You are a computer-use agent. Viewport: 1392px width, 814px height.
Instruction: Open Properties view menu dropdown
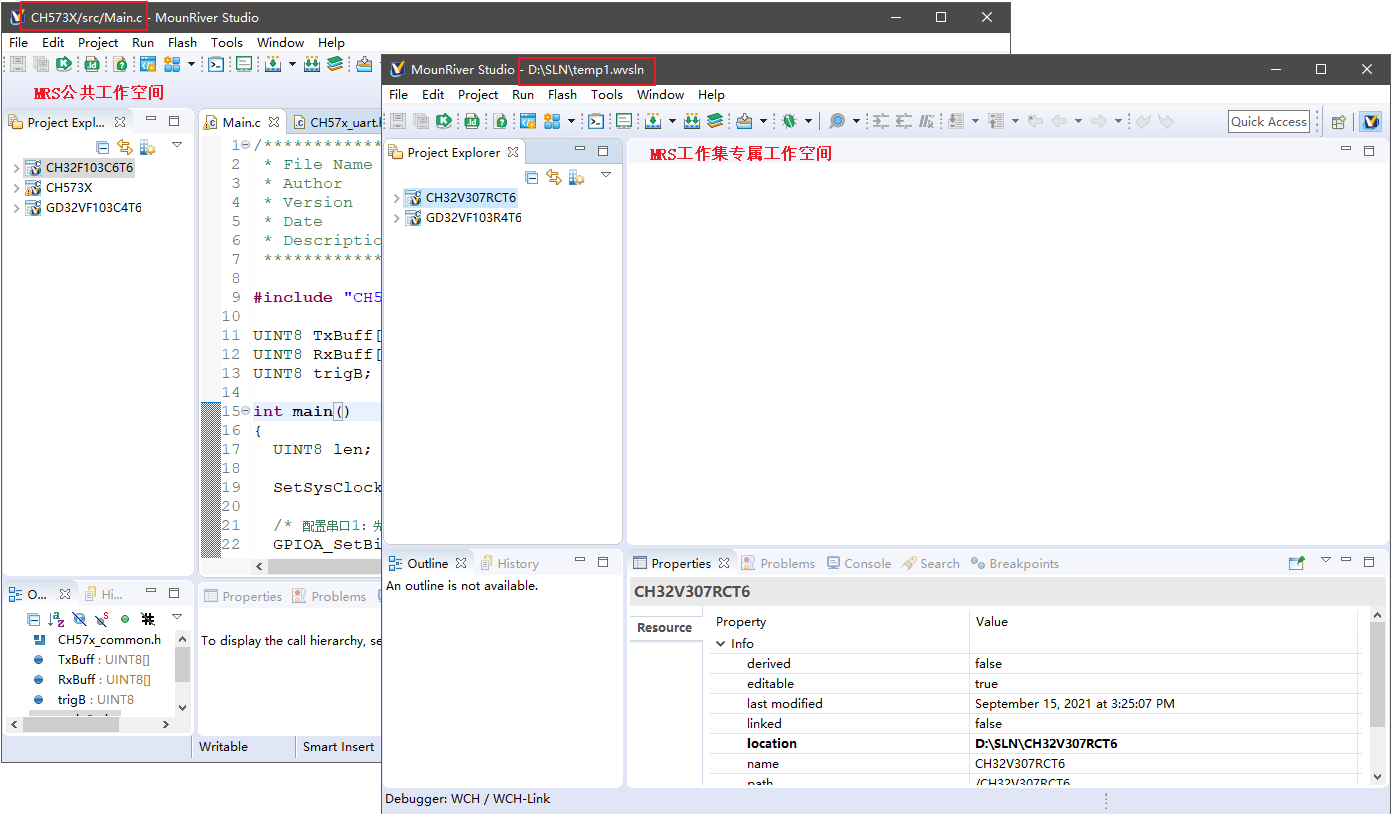tap(1326, 561)
